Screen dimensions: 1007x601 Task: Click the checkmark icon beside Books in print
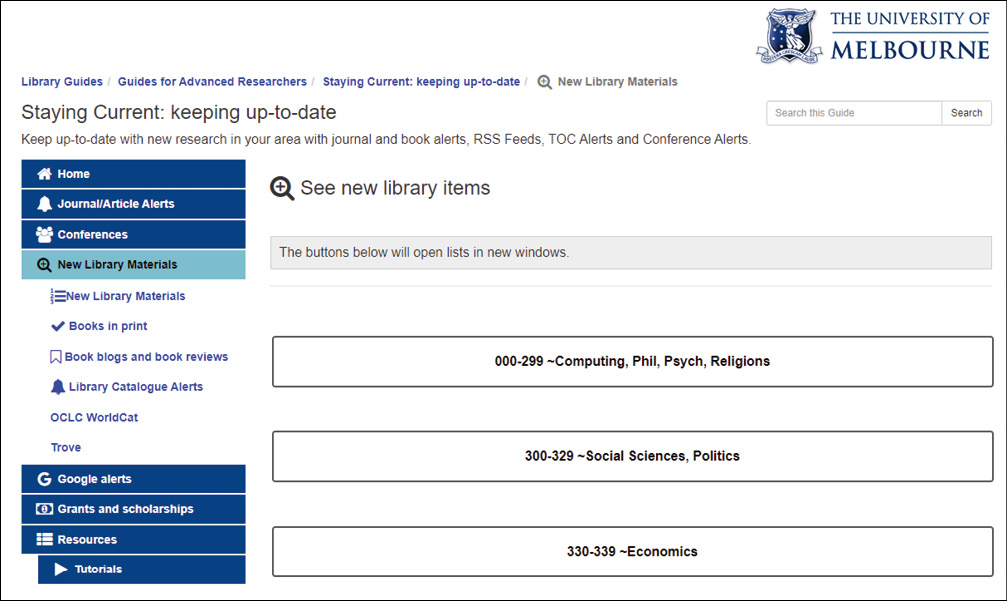pyautogui.click(x=58, y=326)
